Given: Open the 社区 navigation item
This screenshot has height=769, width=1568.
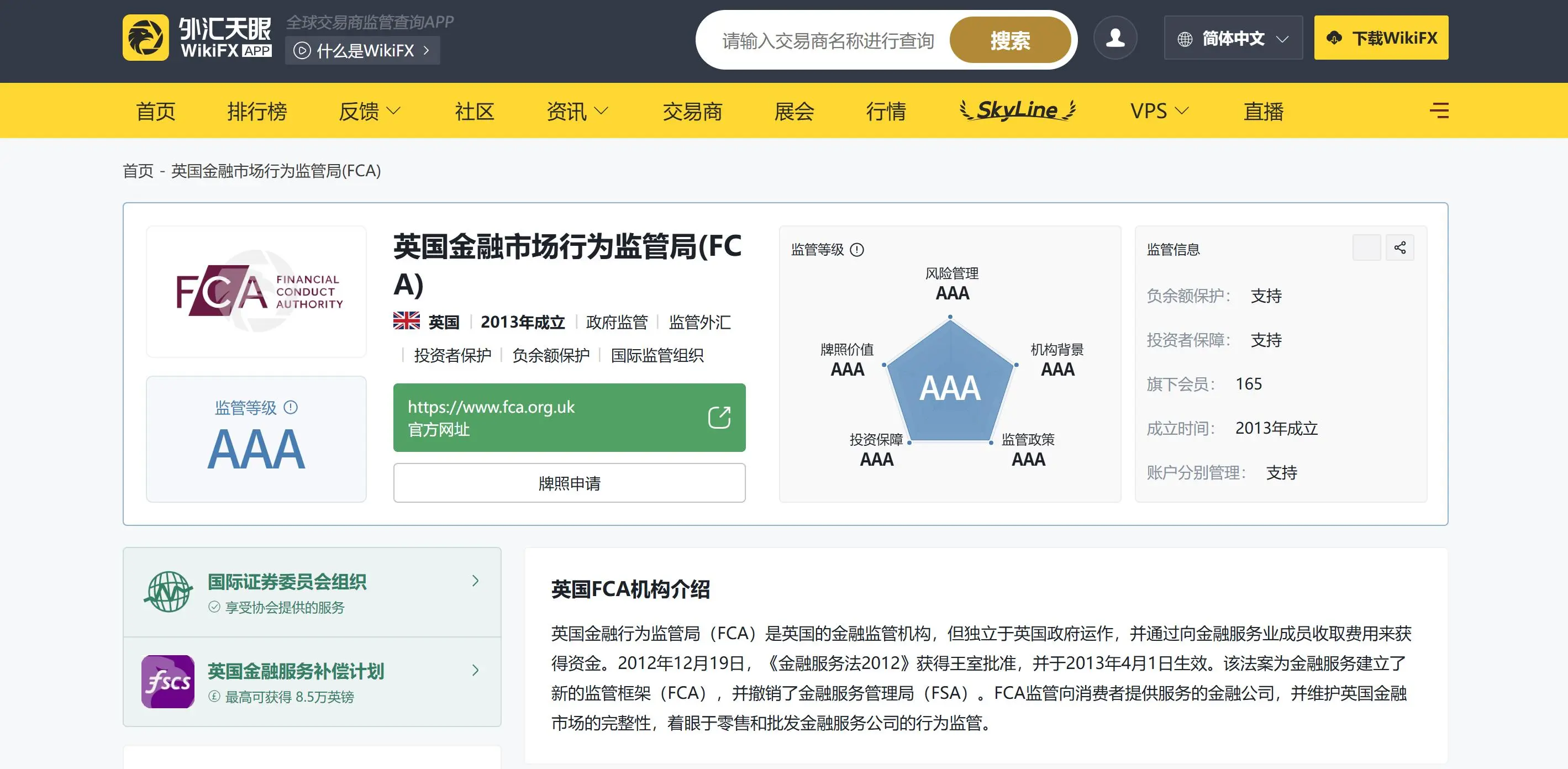Looking at the screenshot, I should click(x=474, y=112).
